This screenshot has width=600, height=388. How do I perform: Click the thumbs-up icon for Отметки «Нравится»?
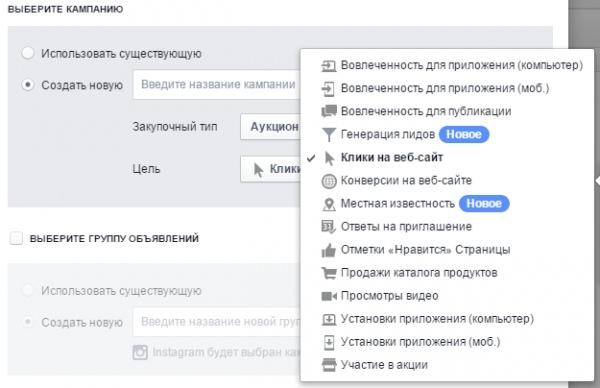pos(329,250)
